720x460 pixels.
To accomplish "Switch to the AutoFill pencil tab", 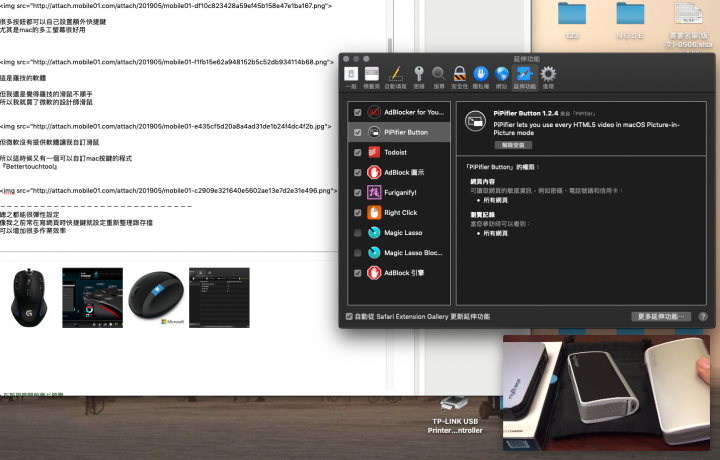I will (395, 78).
